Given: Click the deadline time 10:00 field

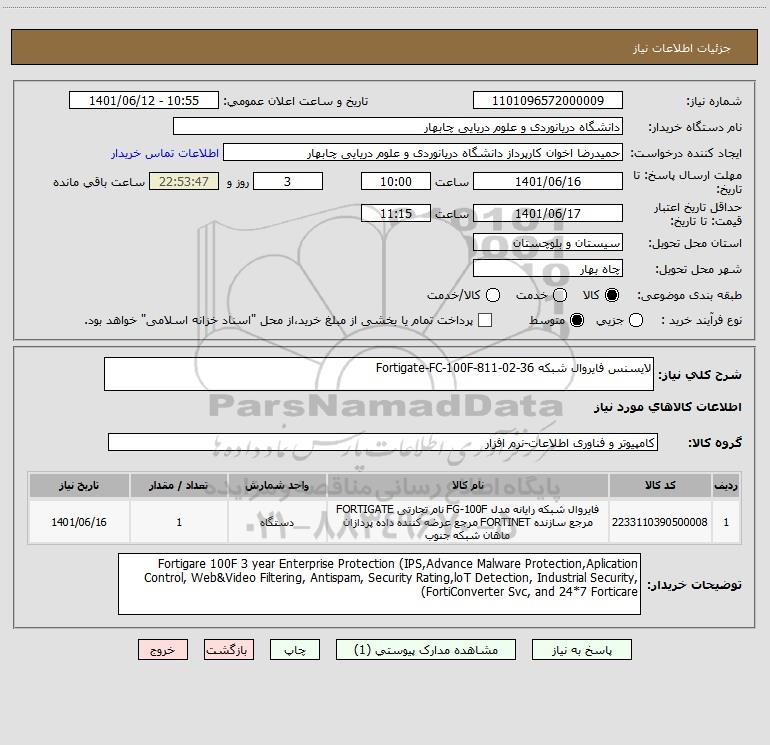Looking at the screenshot, I should pos(396,181).
